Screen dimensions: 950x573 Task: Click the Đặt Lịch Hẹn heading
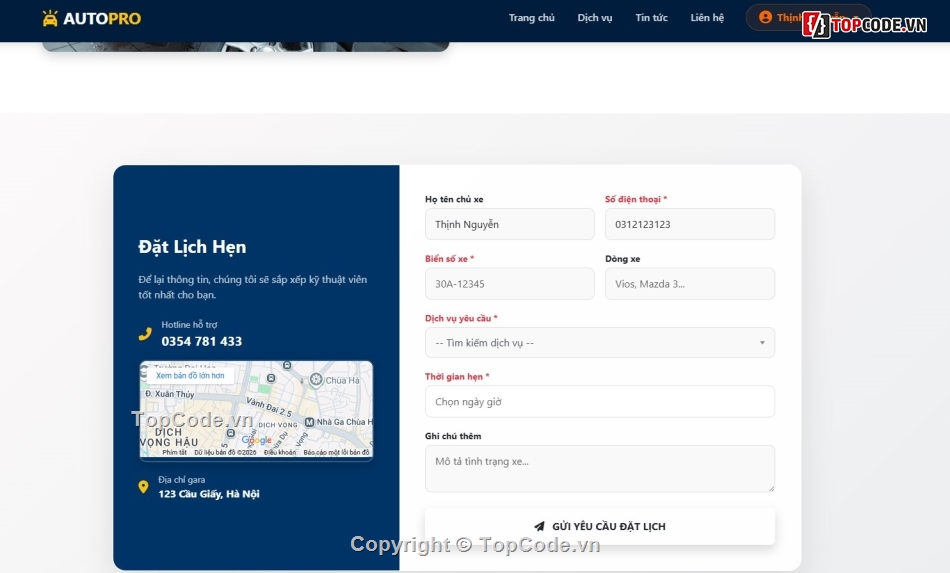(x=192, y=247)
